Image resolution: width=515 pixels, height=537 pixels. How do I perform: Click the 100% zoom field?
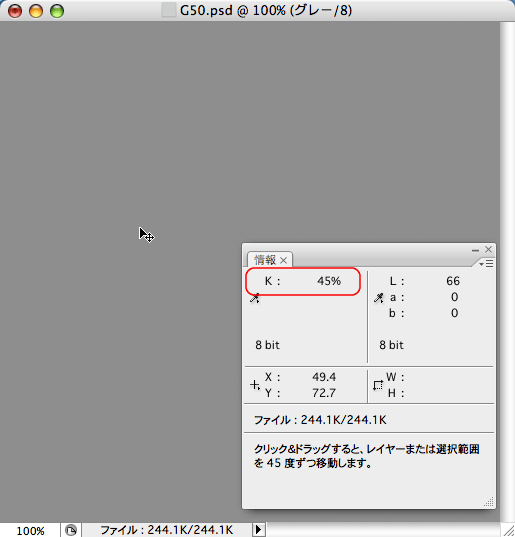[x=30, y=530]
